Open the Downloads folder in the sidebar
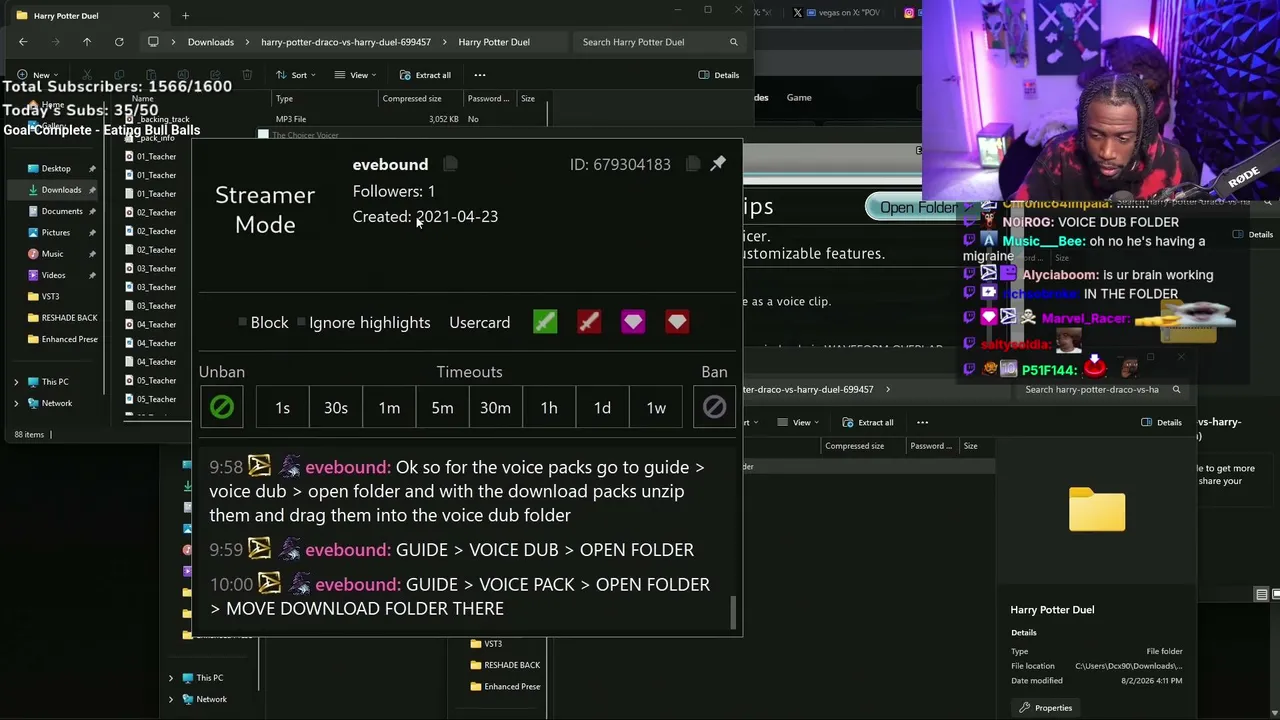1280x720 pixels. pos(61,190)
